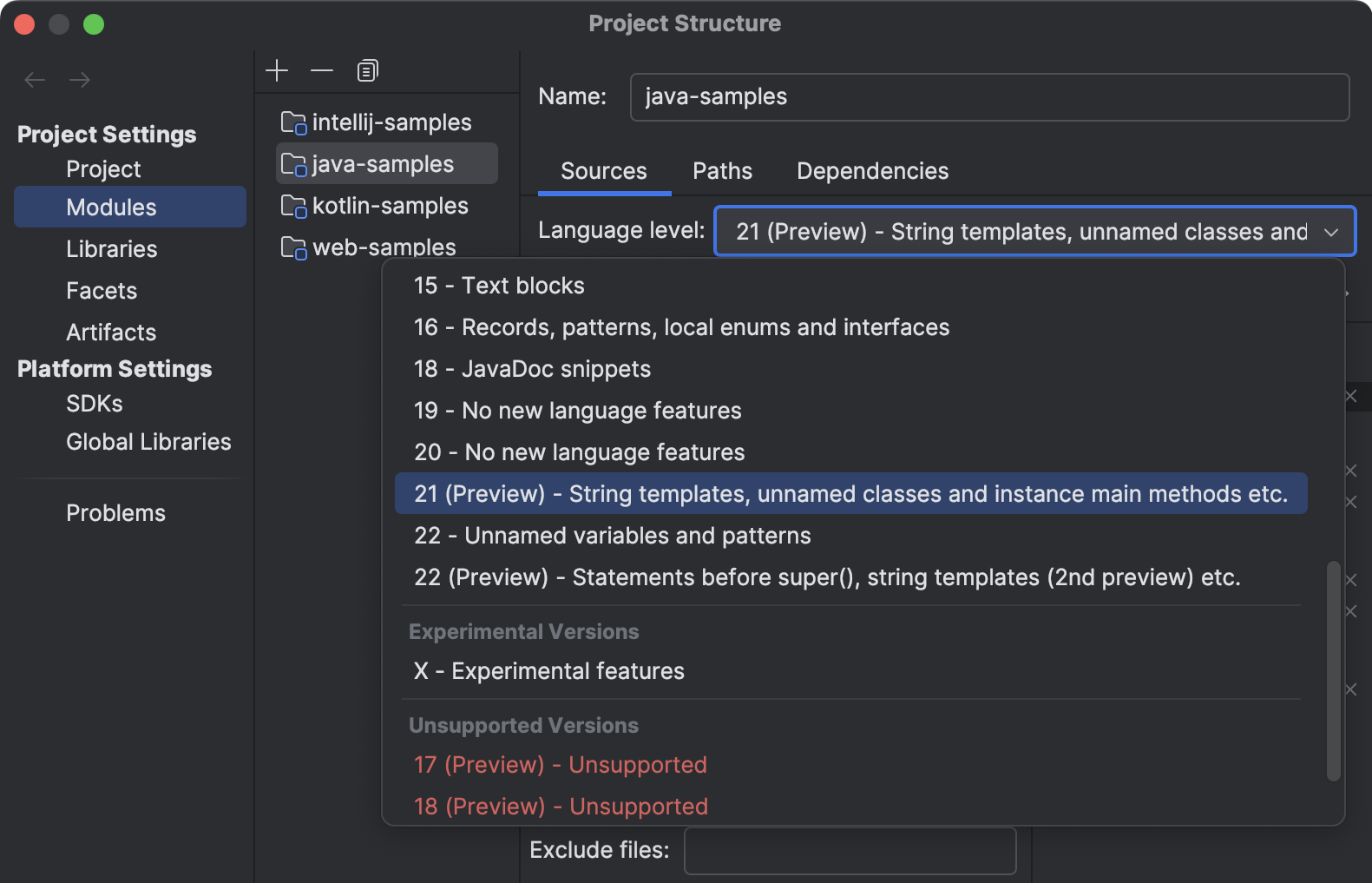1372x883 pixels.
Task: Select the intellij-samples module folder icon
Action: (293, 123)
